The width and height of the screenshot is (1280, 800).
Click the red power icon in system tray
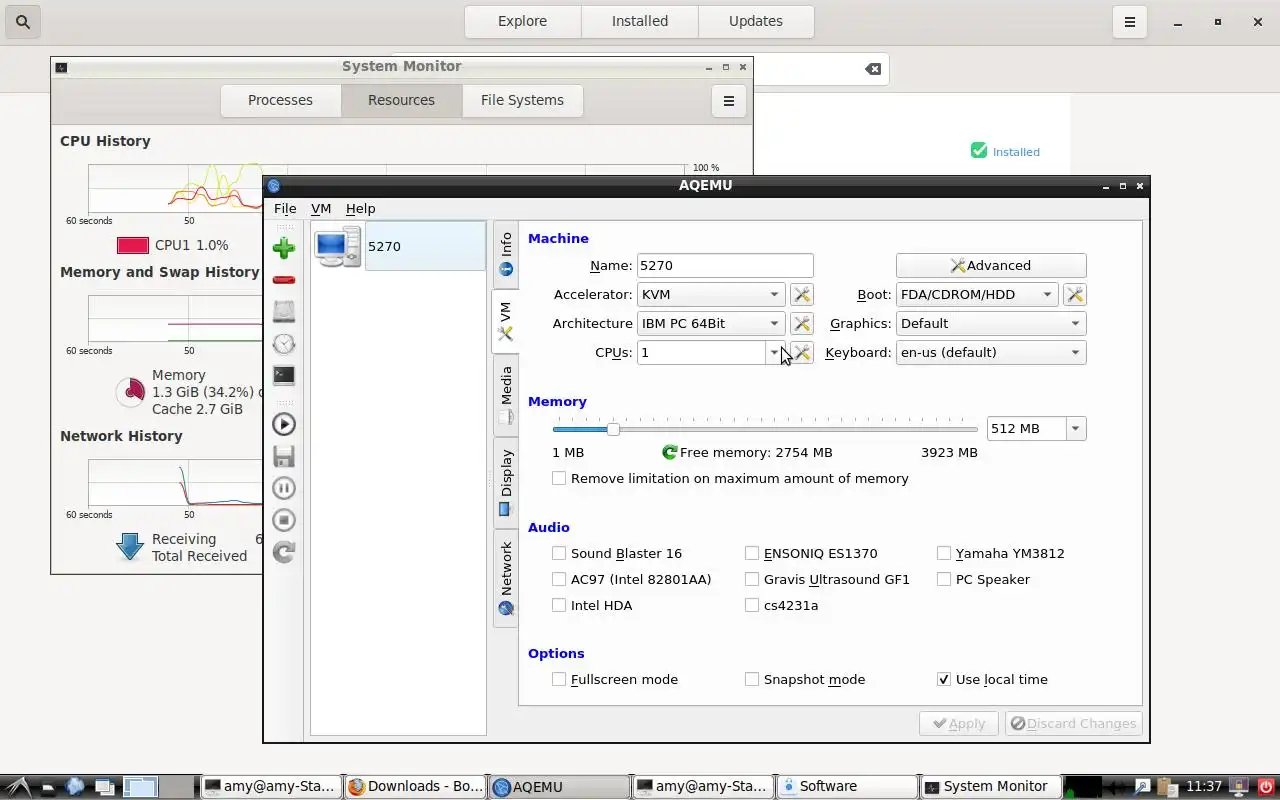1266,787
